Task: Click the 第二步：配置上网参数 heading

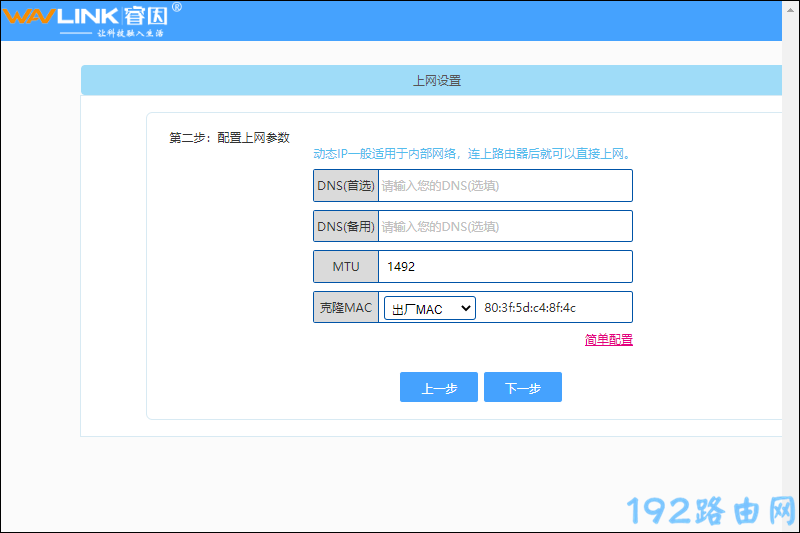Action: tap(229, 138)
